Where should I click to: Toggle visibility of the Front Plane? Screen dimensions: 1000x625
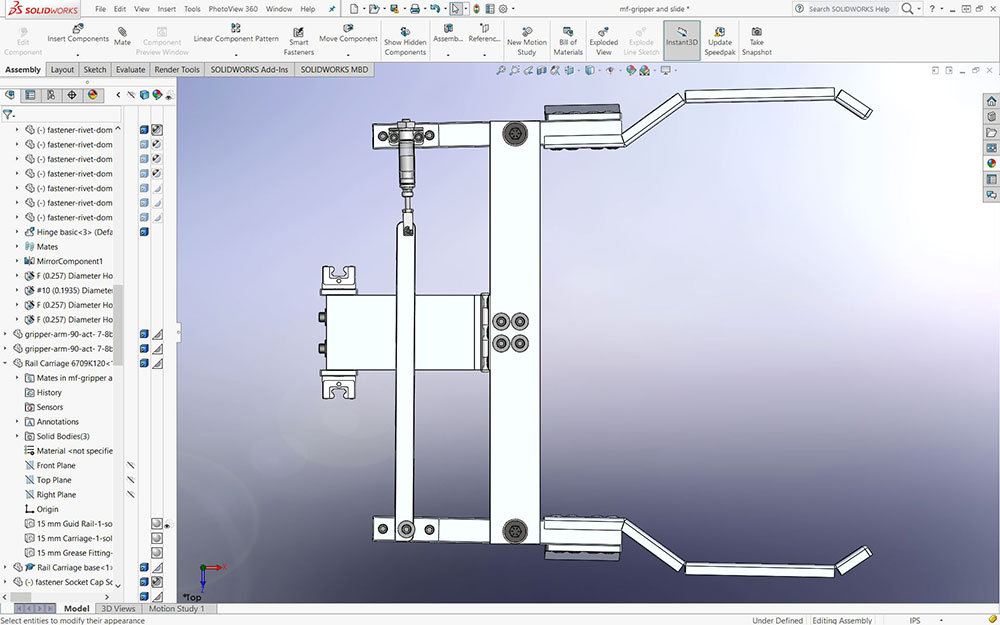tap(131, 465)
